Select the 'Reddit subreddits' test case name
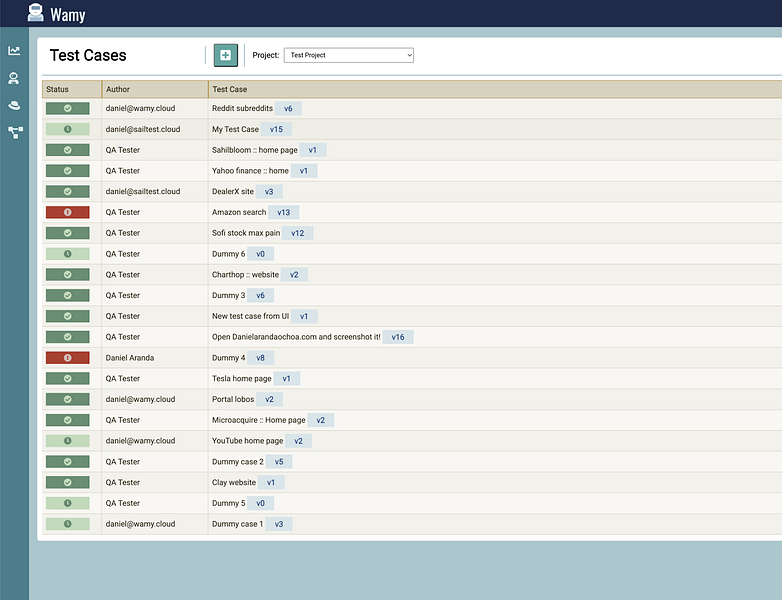The width and height of the screenshot is (782, 600). (242, 108)
